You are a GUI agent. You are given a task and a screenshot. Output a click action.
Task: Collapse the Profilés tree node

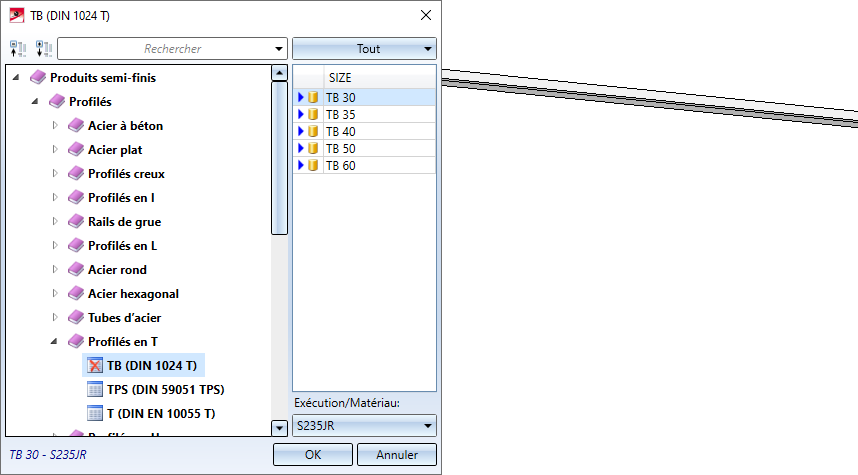35,101
